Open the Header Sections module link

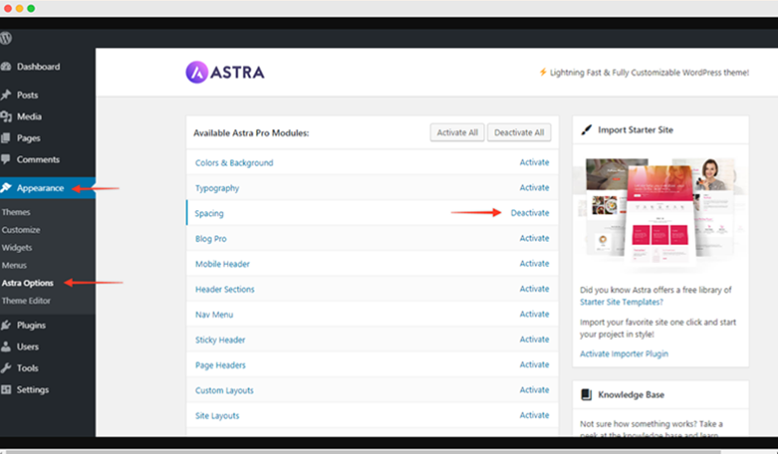click(x=225, y=289)
